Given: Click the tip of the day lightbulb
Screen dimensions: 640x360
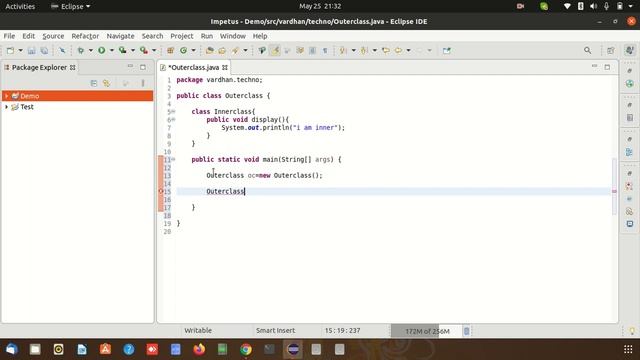Looking at the screenshot, I should click(x=632, y=331).
